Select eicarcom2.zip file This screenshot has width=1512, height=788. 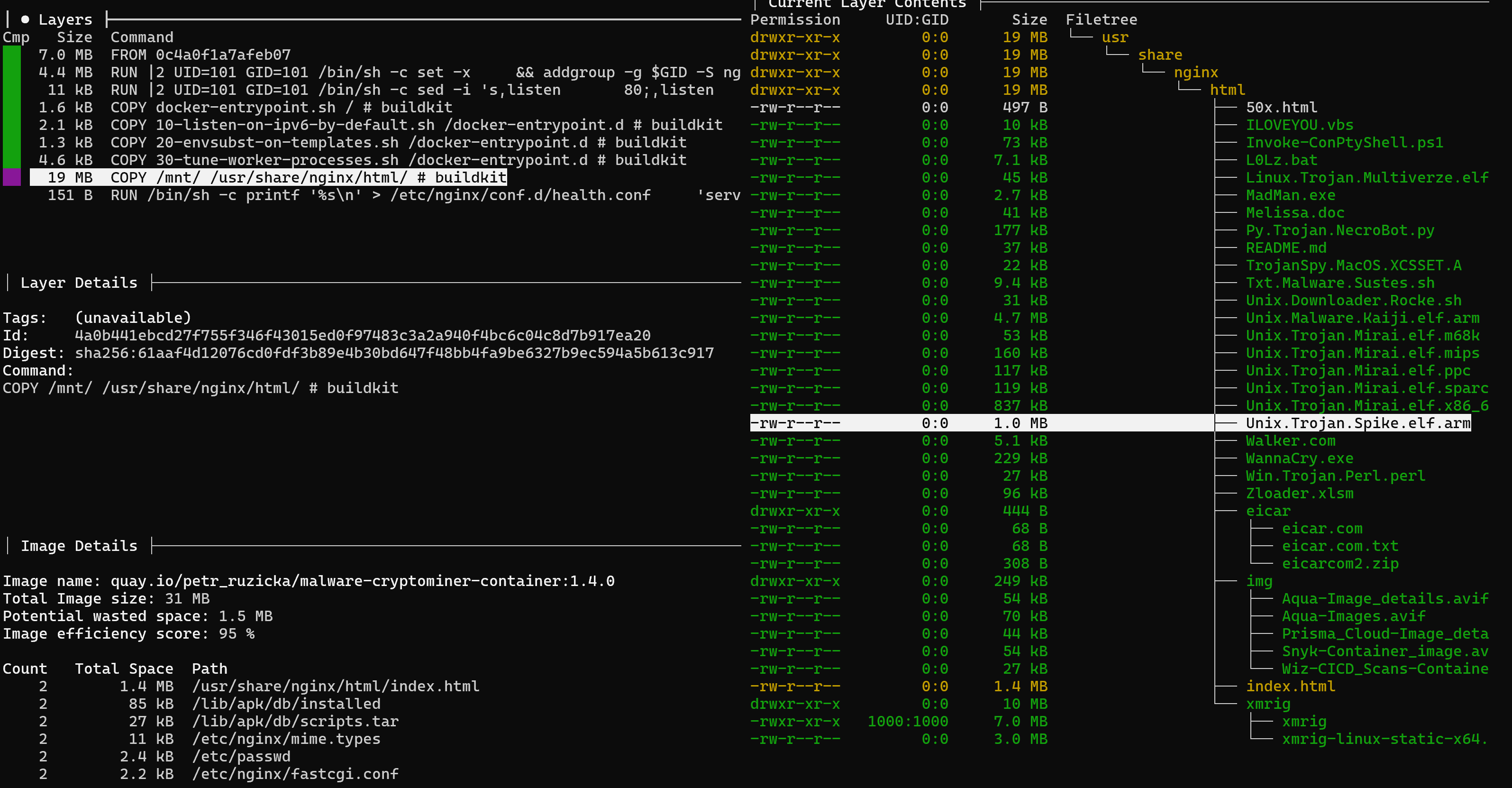point(1340,564)
